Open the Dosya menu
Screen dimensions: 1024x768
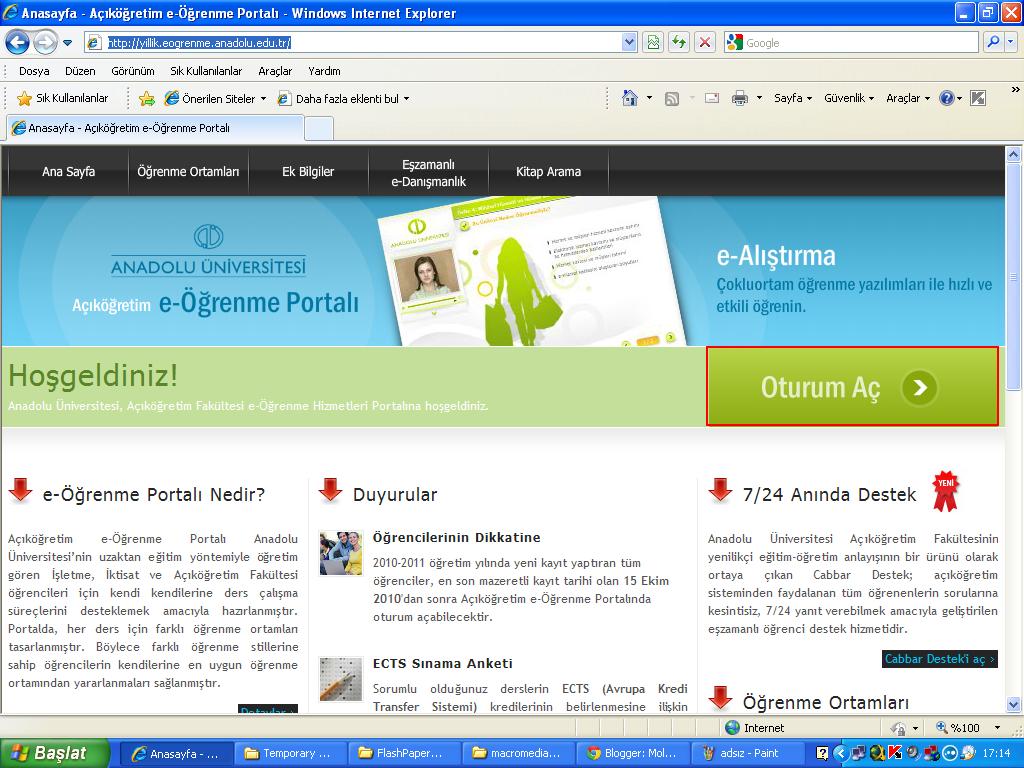(34, 71)
